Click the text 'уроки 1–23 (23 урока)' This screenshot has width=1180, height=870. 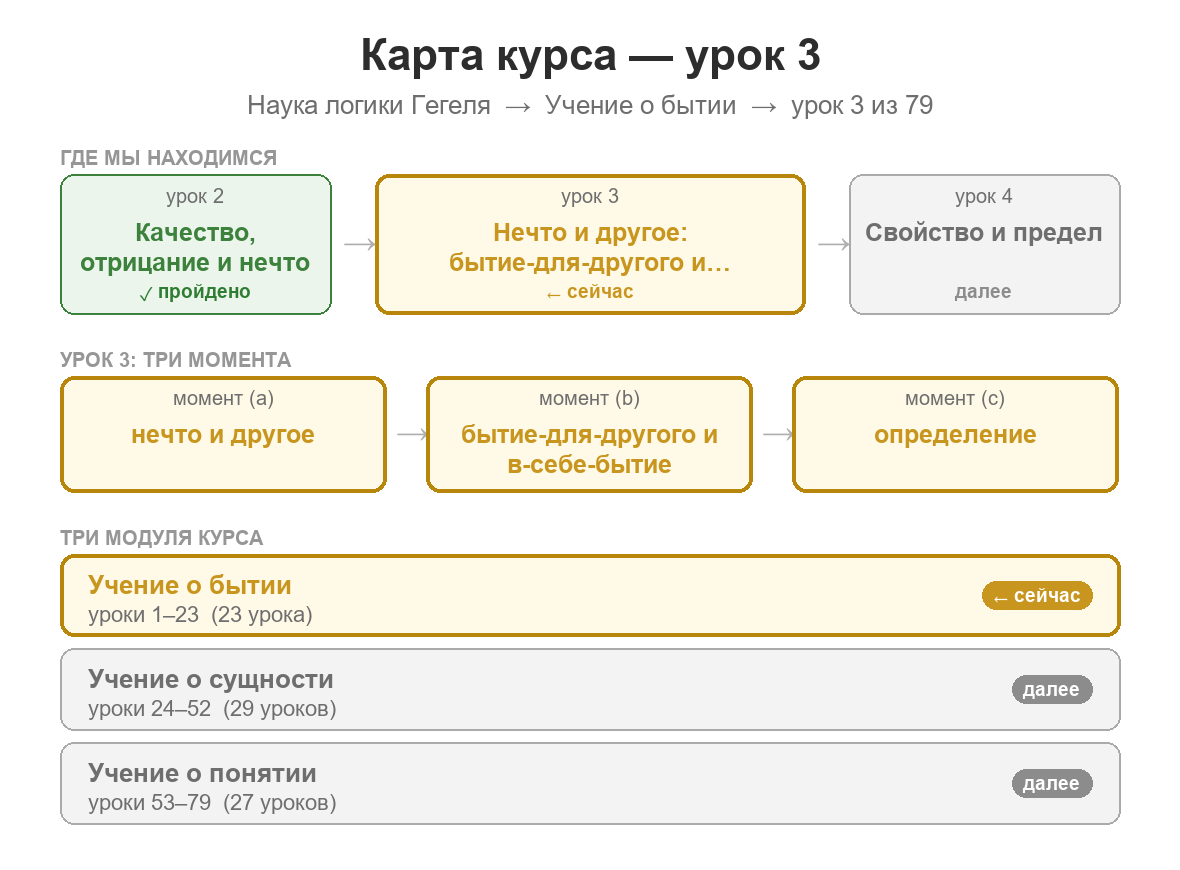point(200,615)
